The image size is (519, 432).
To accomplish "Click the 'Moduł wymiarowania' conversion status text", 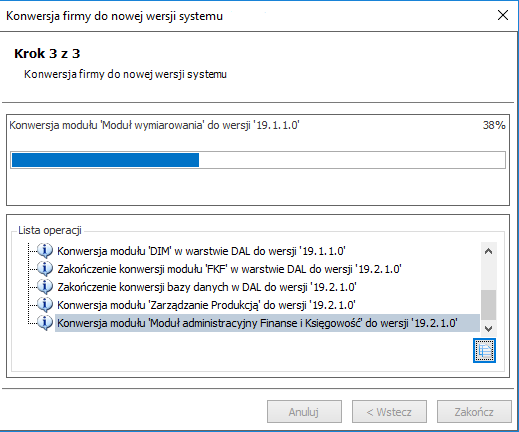I will pyautogui.click(x=154, y=125).
